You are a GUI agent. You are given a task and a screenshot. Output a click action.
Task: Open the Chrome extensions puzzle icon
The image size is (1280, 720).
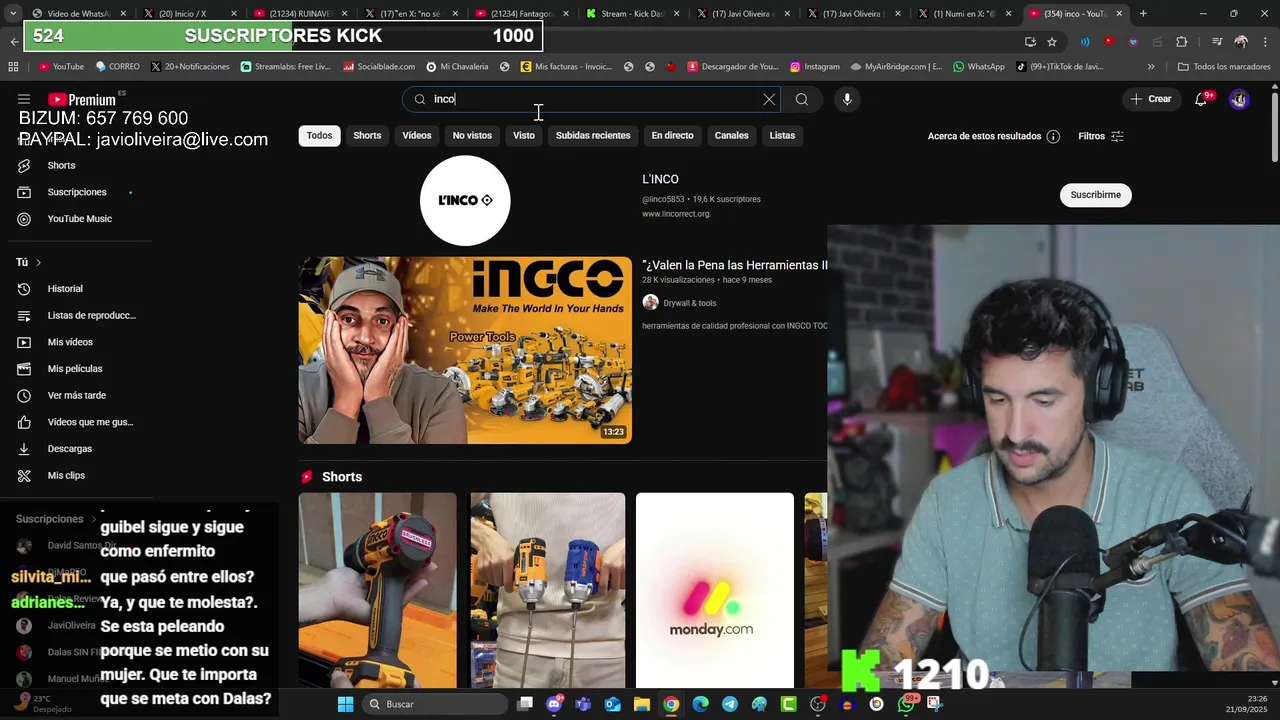coord(1182,42)
